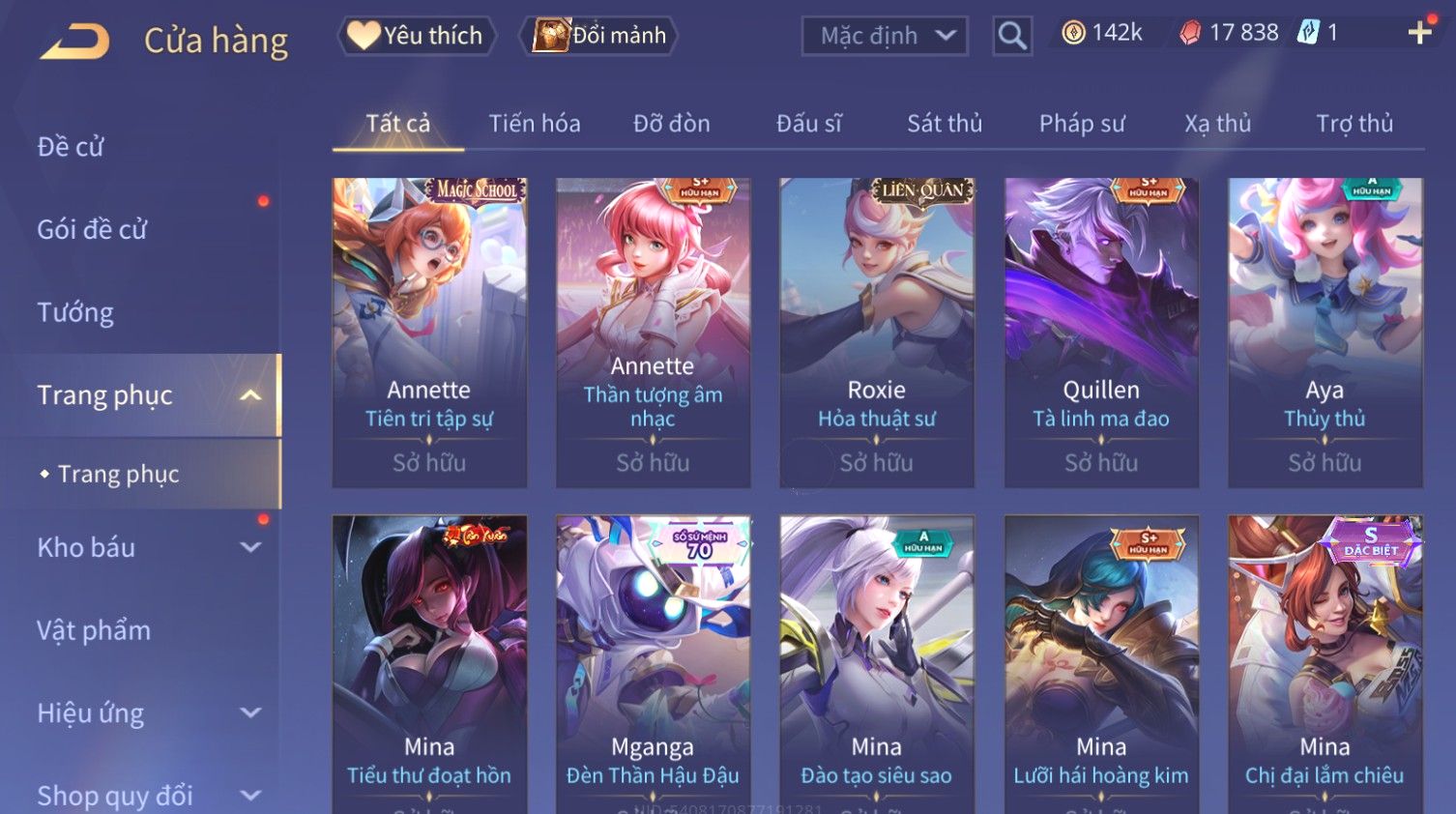Open the search magnifier icon

pos(1012,36)
